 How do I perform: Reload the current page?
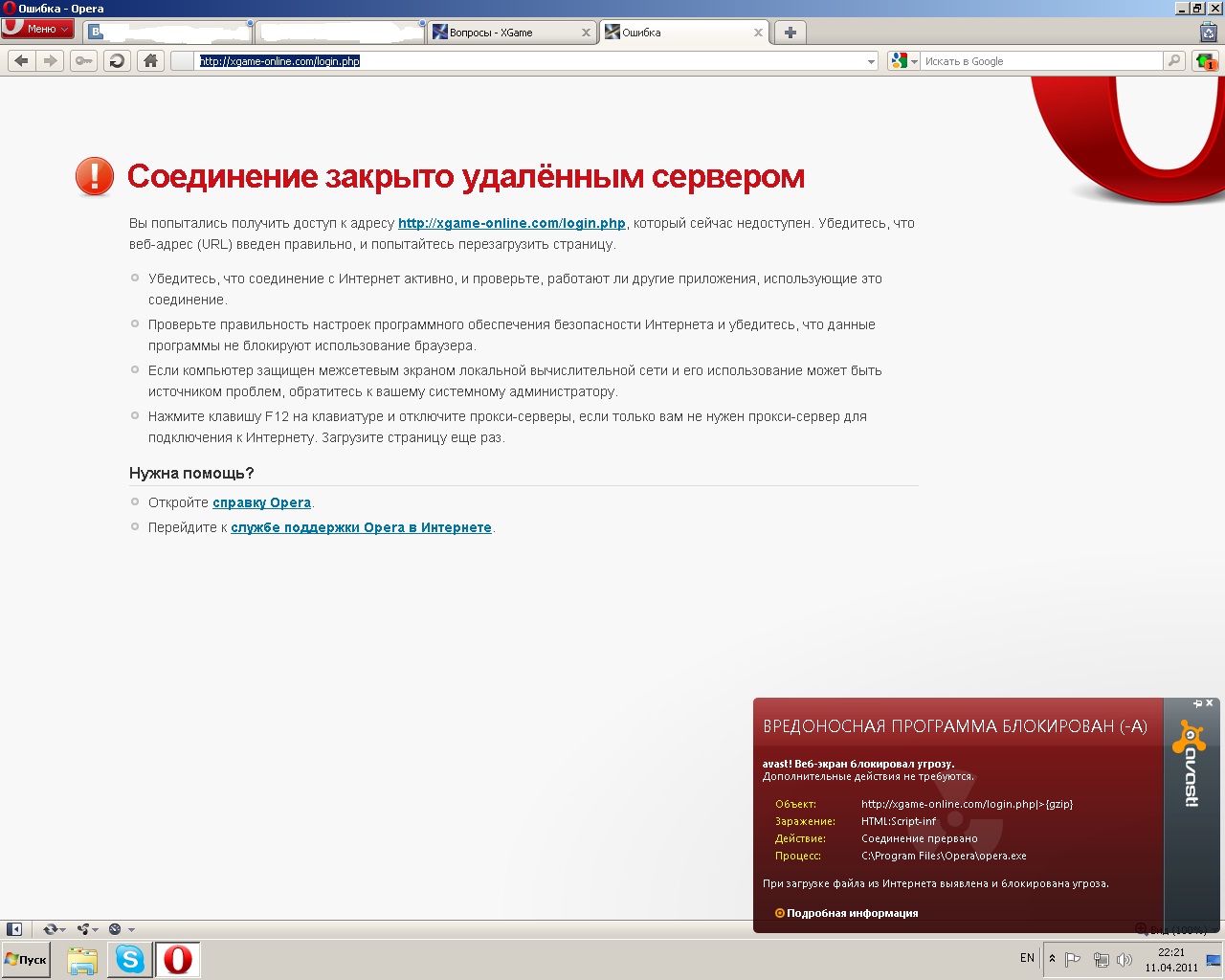coord(117,61)
